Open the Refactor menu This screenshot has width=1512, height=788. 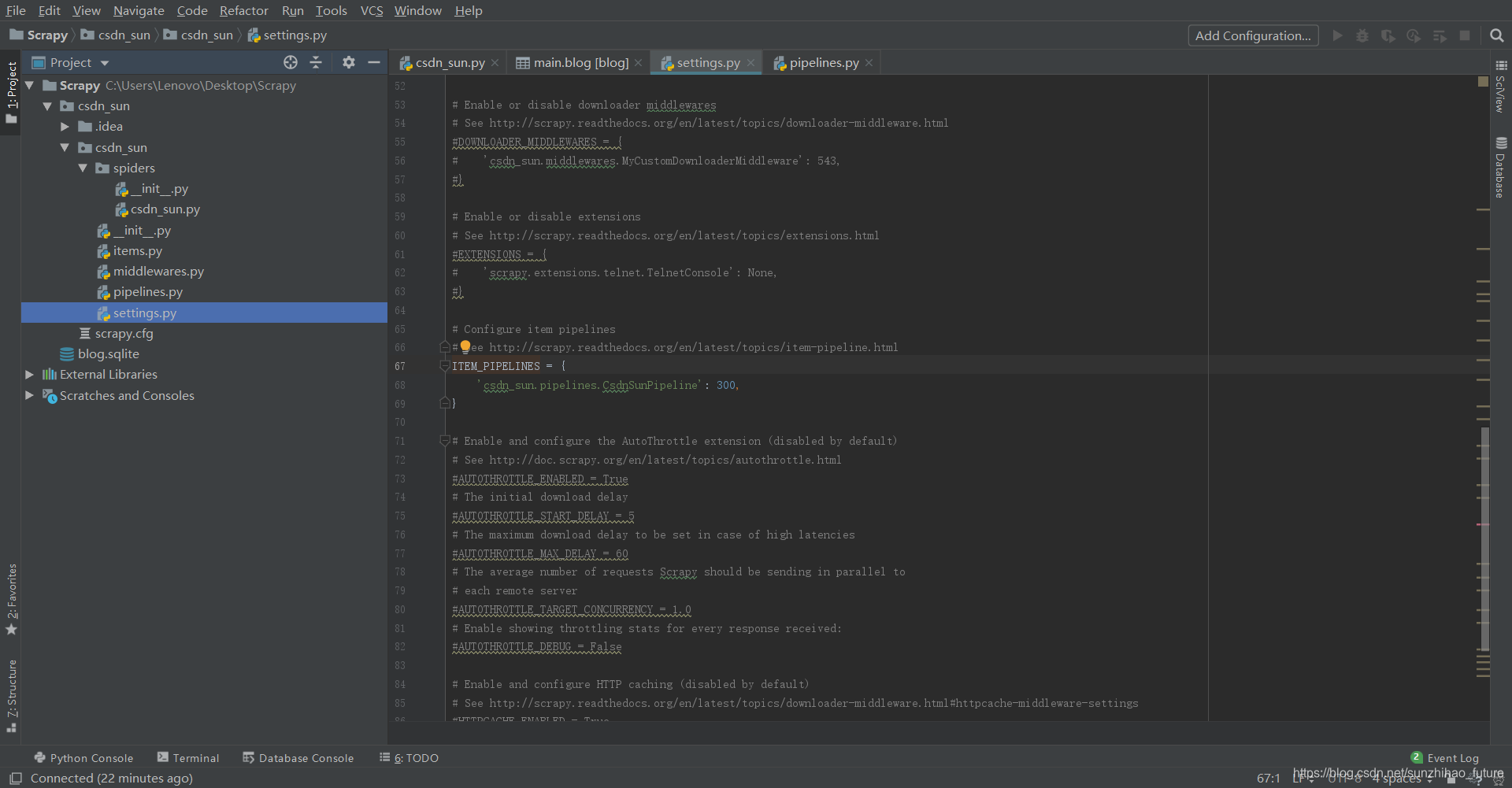[x=244, y=10]
